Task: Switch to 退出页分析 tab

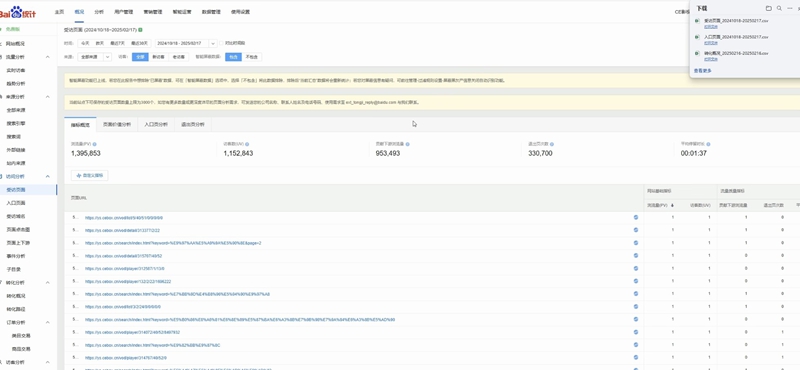Action: [192, 124]
